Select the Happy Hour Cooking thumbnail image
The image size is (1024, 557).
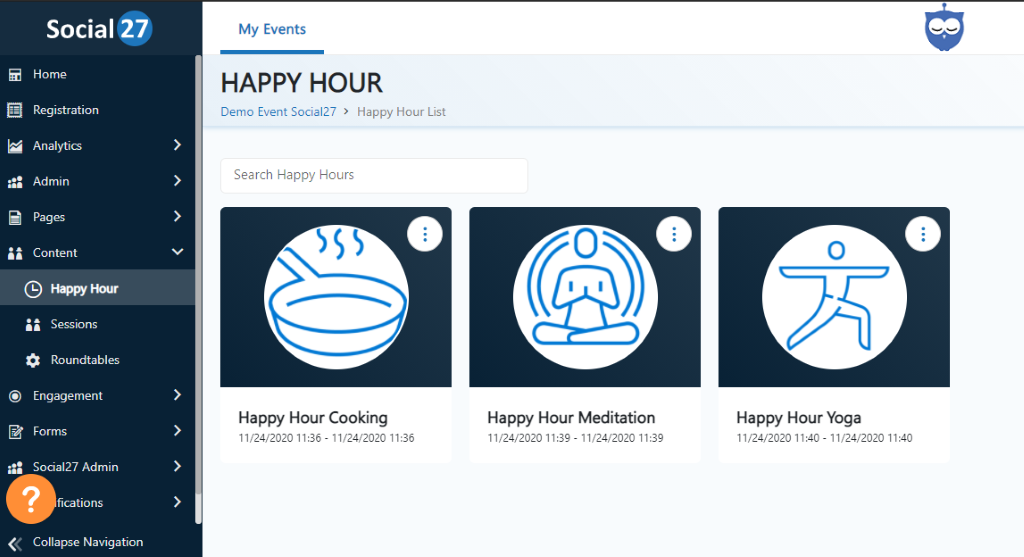(335, 297)
